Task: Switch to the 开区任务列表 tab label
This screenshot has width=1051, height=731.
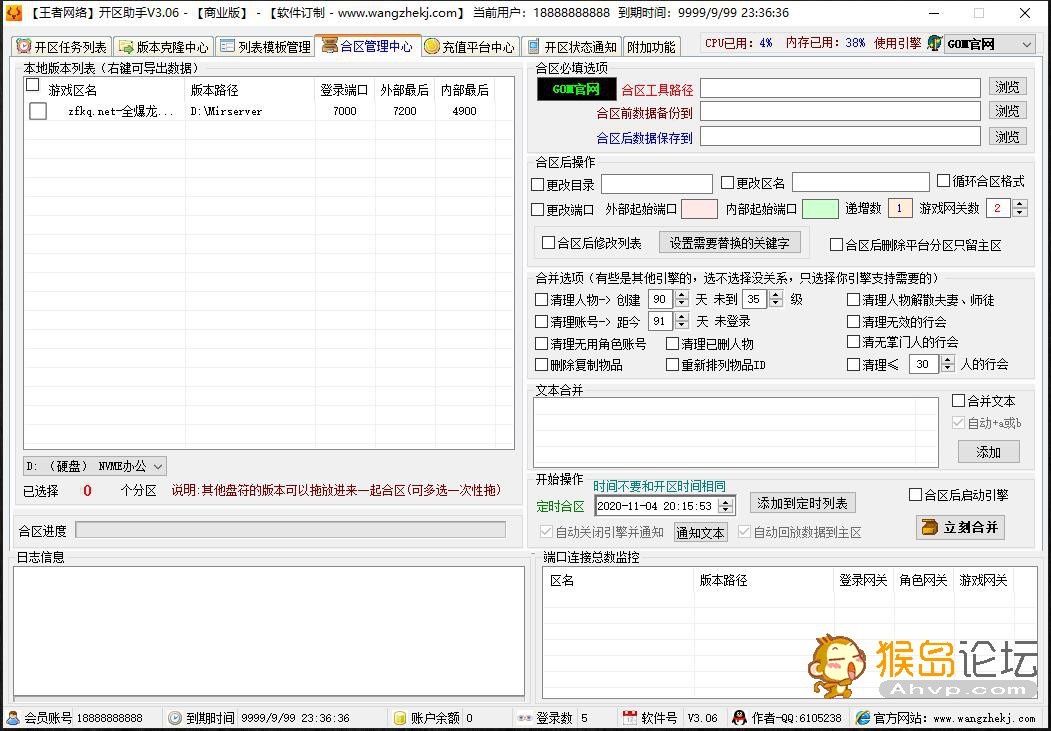Action: pos(71,47)
